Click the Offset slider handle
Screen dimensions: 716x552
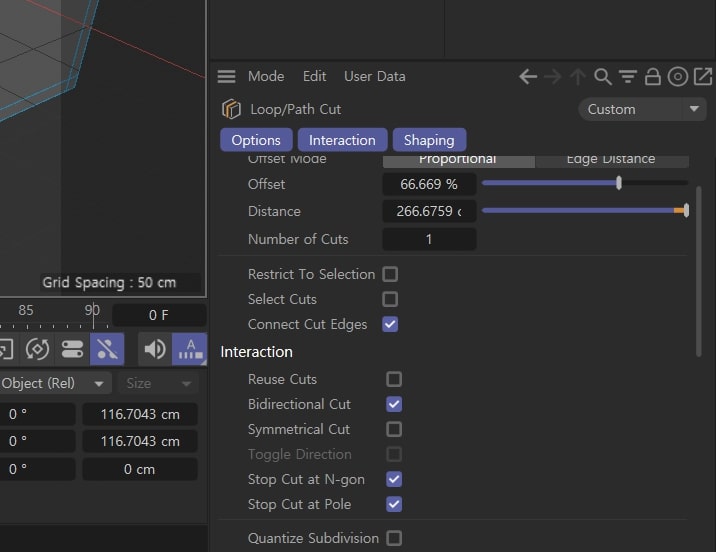coord(619,183)
